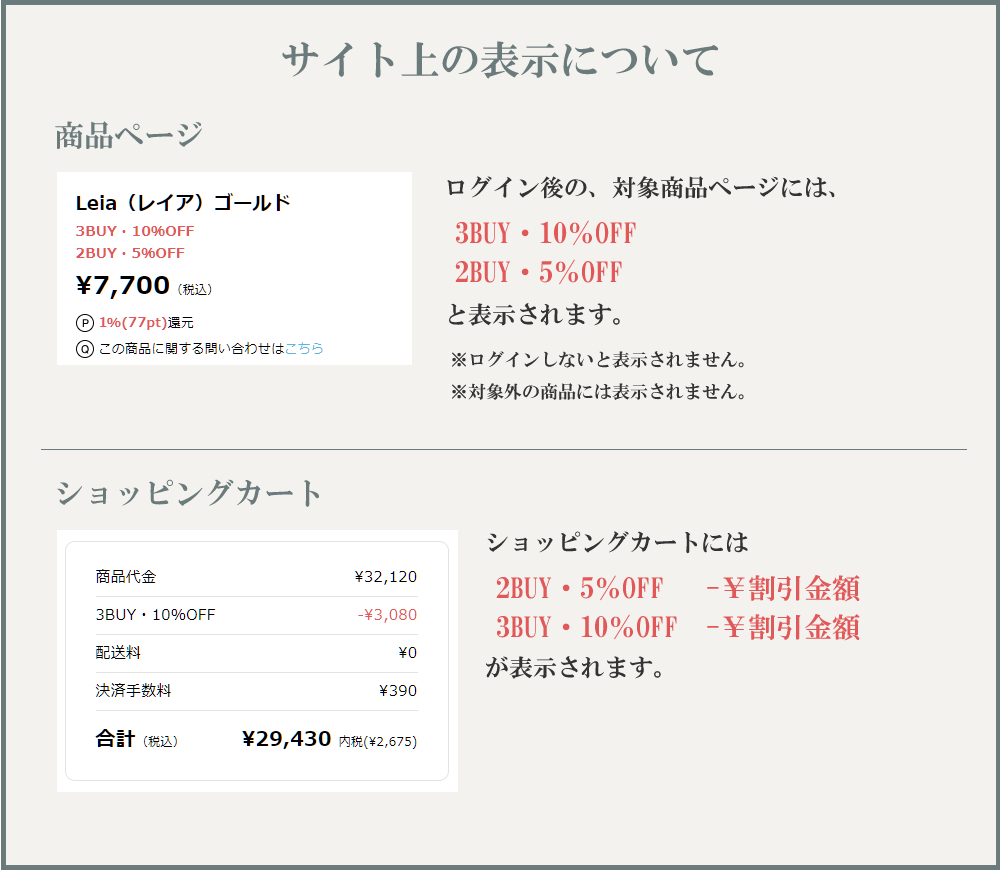The width and height of the screenshot is (1000, 870).
Task: Toggle the 決済手数料 payment fee row
Action: [253, 690]
